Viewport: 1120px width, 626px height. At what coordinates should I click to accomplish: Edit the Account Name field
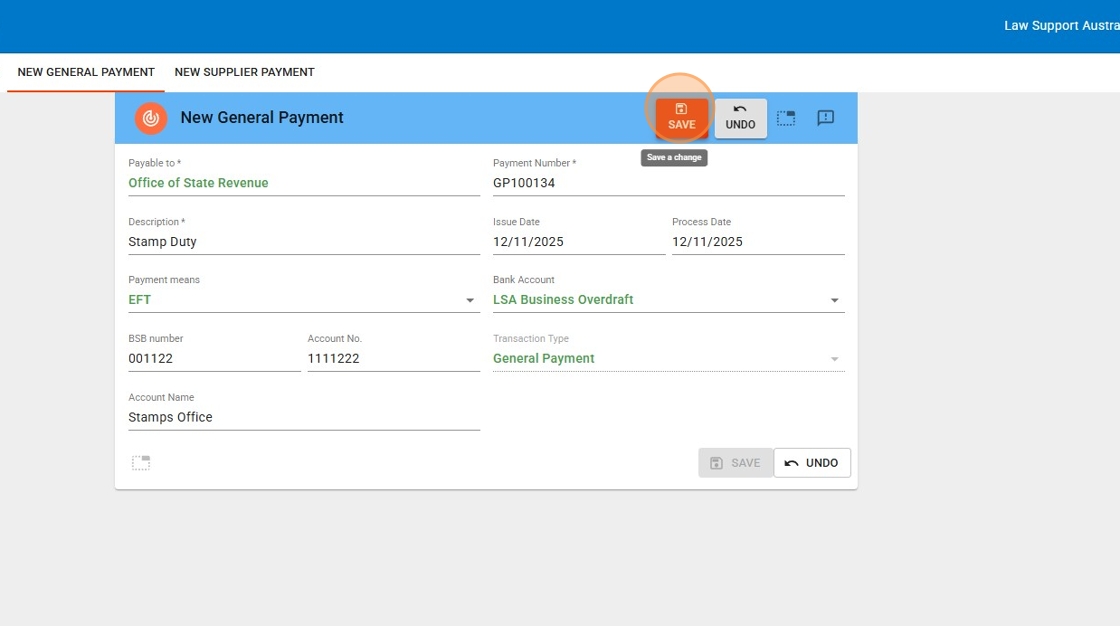pos(303,418)
